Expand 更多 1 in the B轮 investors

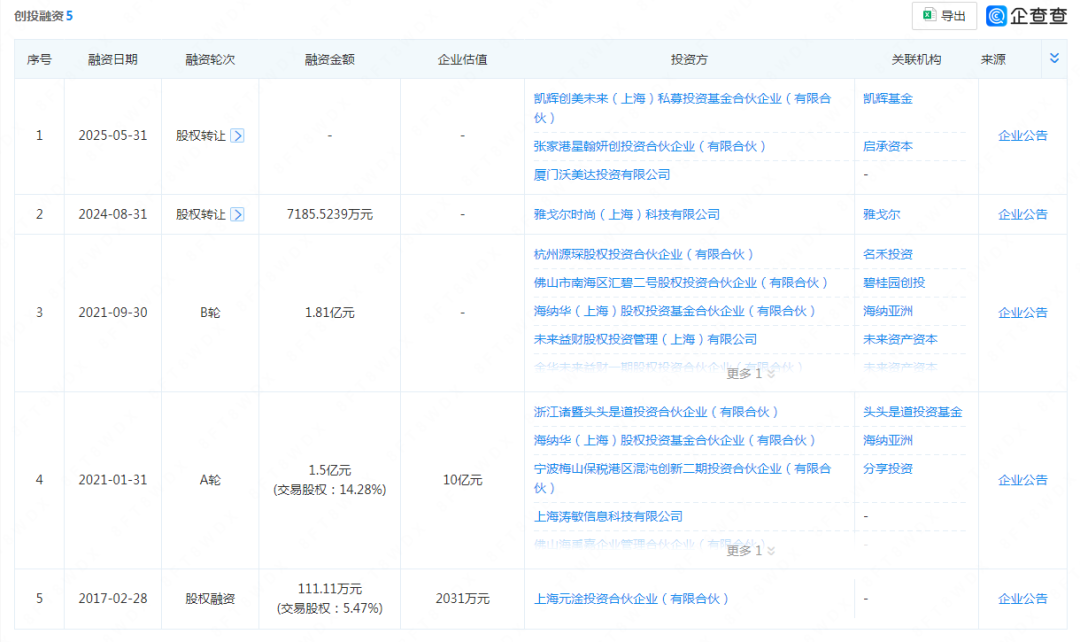(x=750, y=373)
